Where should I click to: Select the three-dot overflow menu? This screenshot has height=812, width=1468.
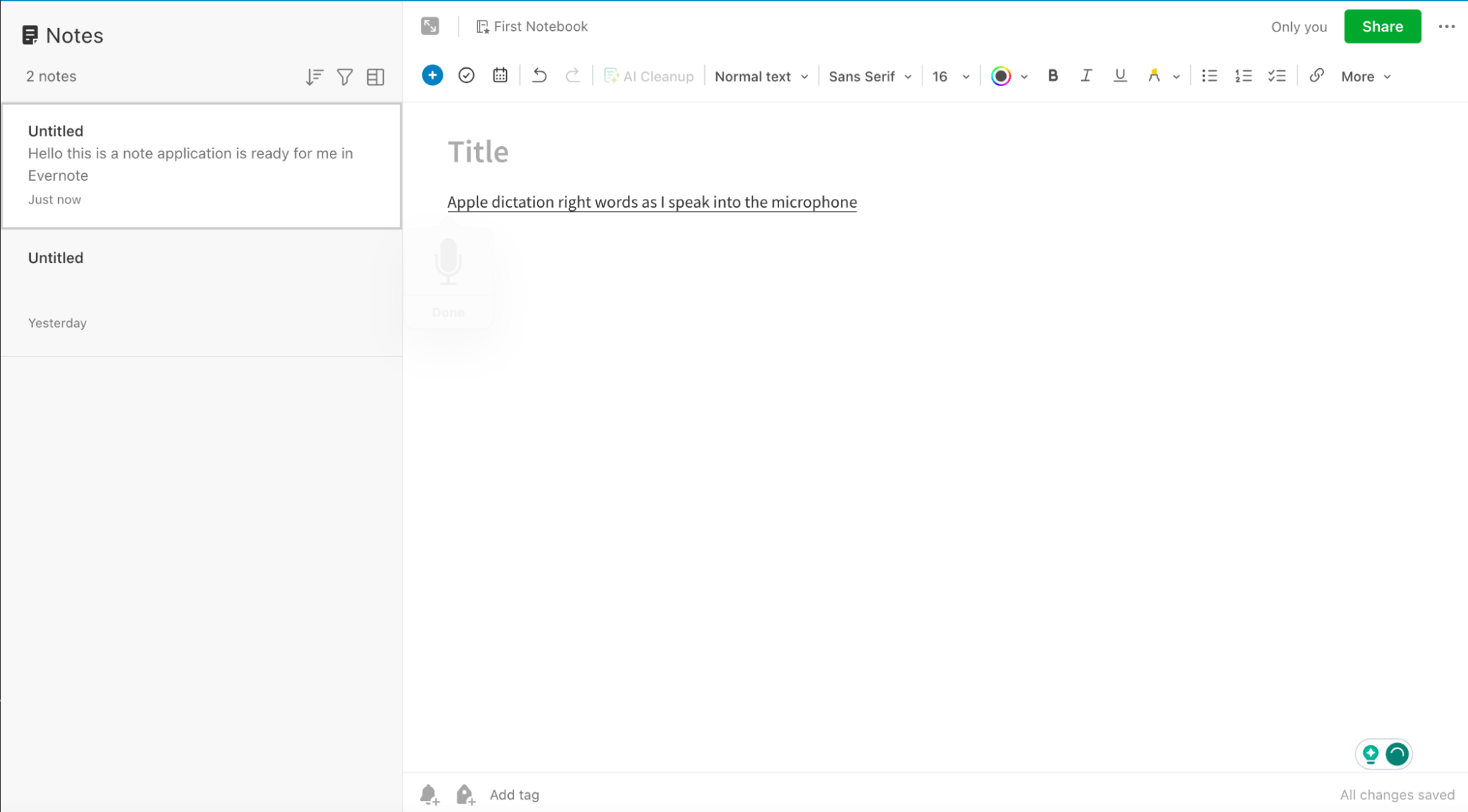point(1446,26)
